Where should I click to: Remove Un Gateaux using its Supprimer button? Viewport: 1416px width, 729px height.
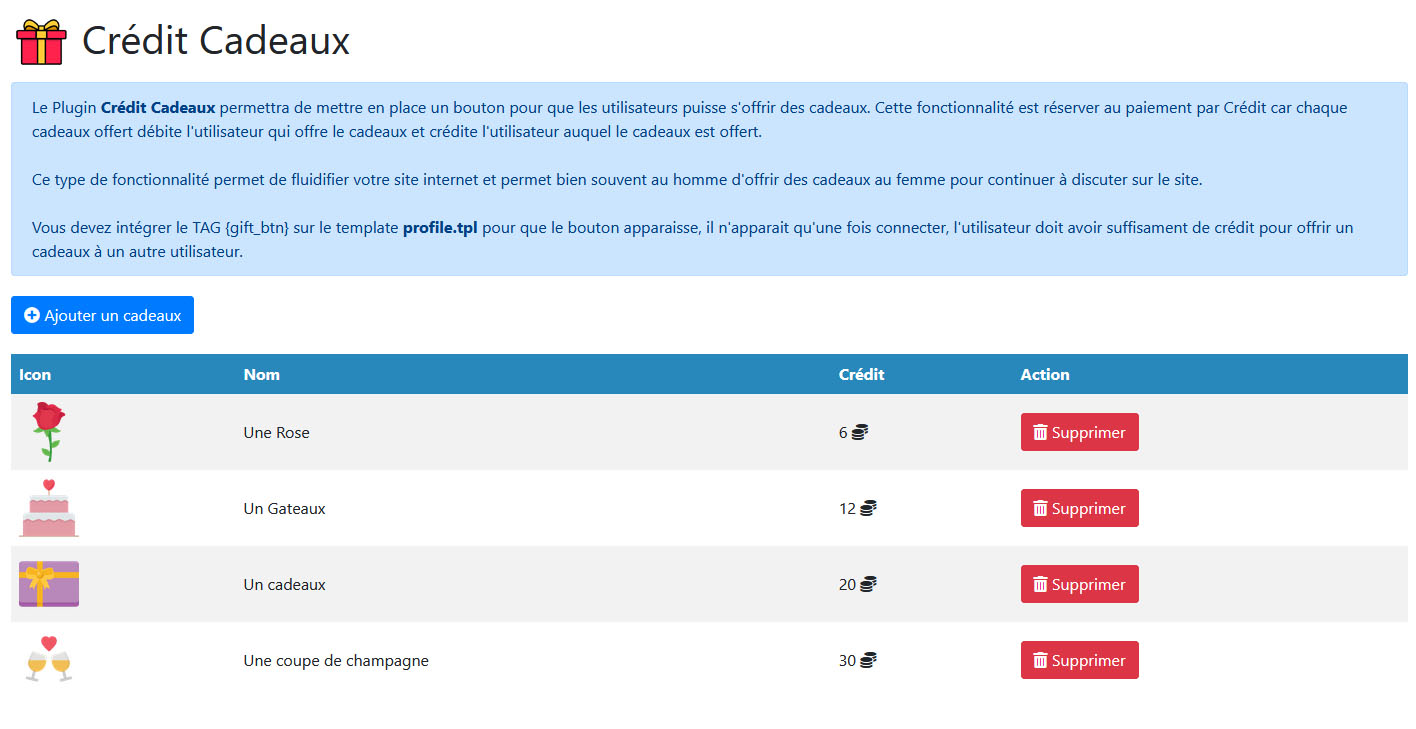pyautogui.click(x=1079, y=508)
